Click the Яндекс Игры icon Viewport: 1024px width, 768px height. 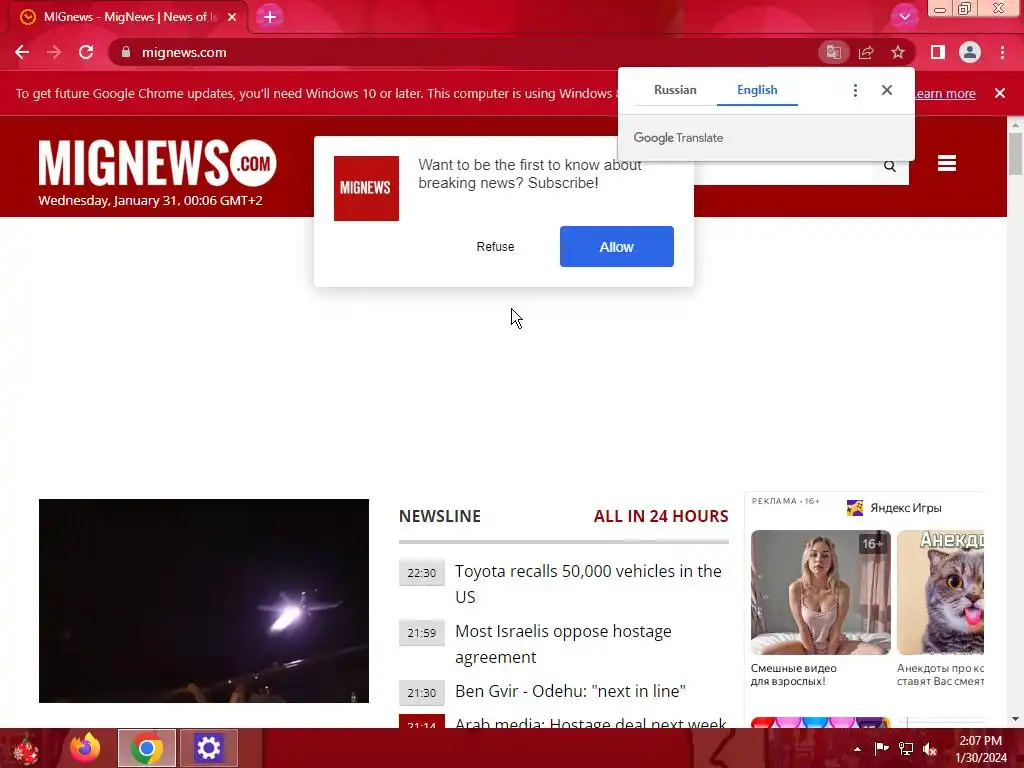coord(855,507)
